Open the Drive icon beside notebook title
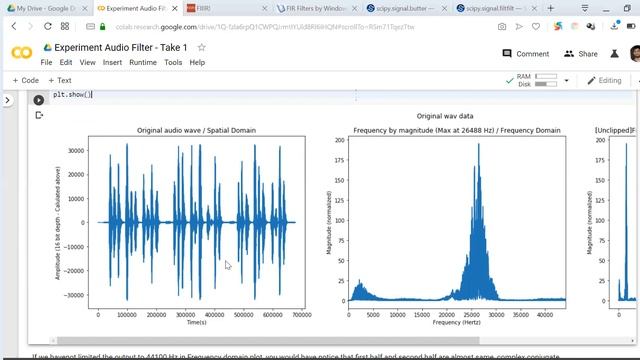 (x=48, y=47)
